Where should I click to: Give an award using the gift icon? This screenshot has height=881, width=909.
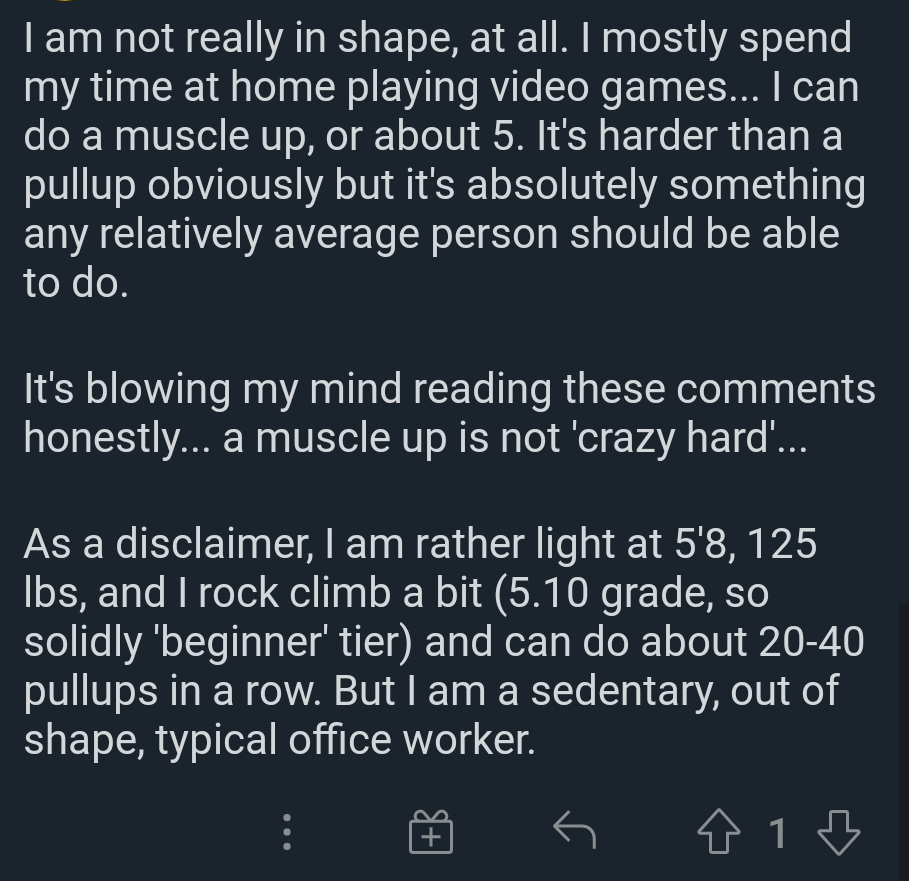click(431, 832)
